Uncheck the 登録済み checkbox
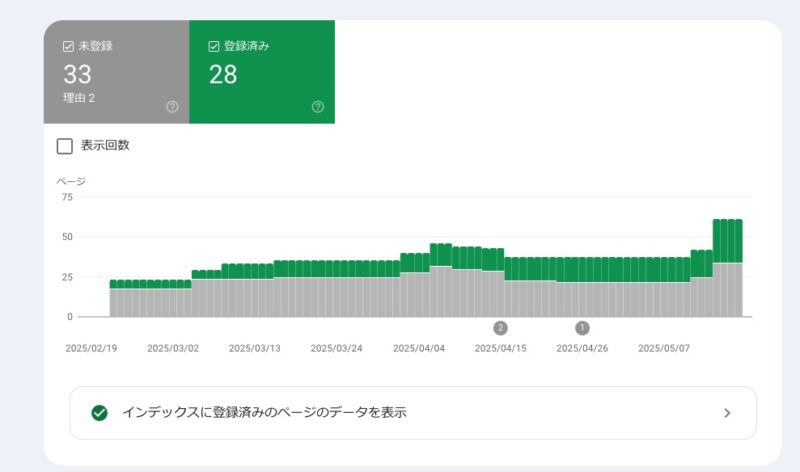This screenshot has height=472, width=800. point(214,46)
